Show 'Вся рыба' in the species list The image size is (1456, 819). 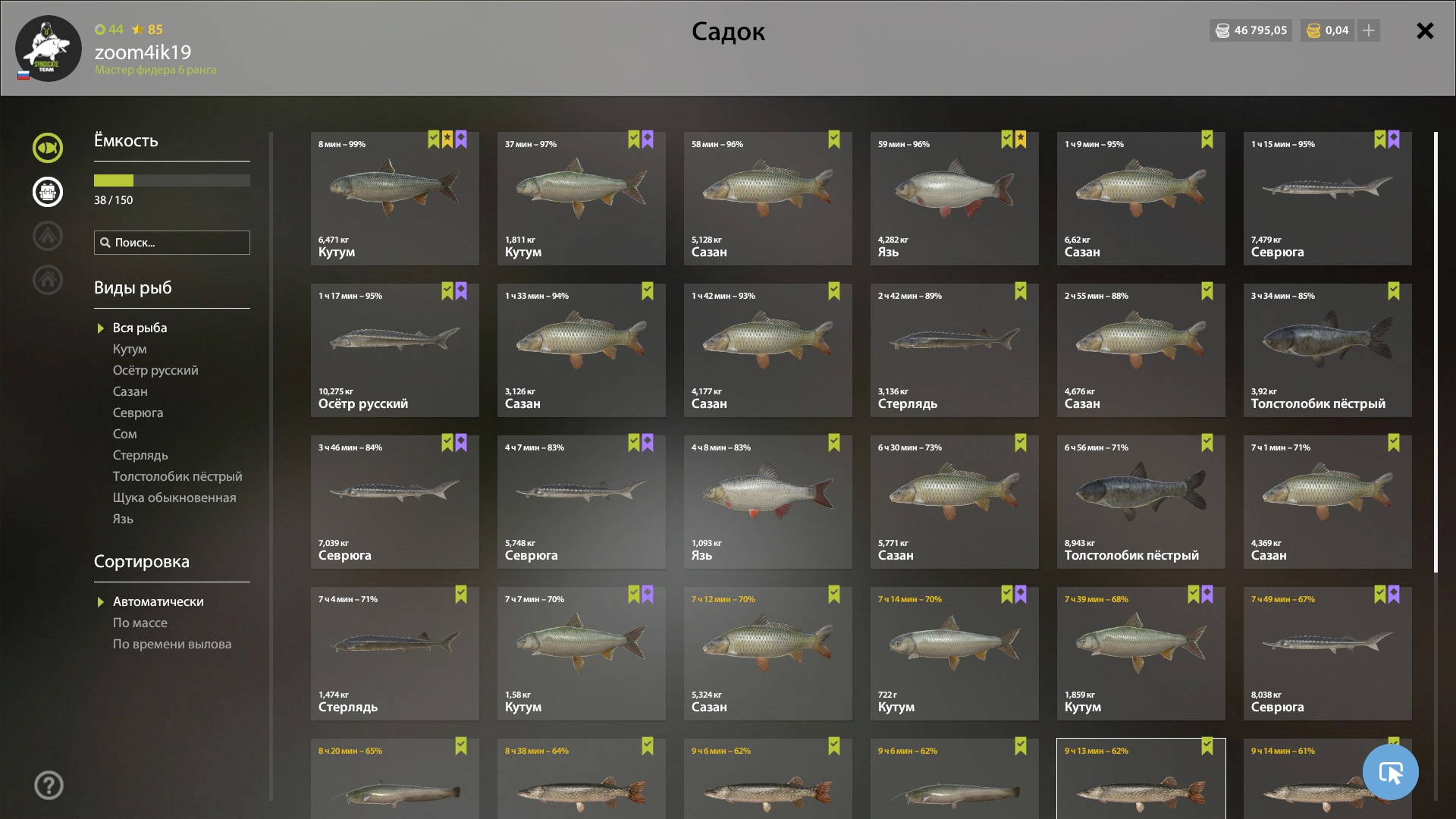pyautogui.click(x=140, y=328)
